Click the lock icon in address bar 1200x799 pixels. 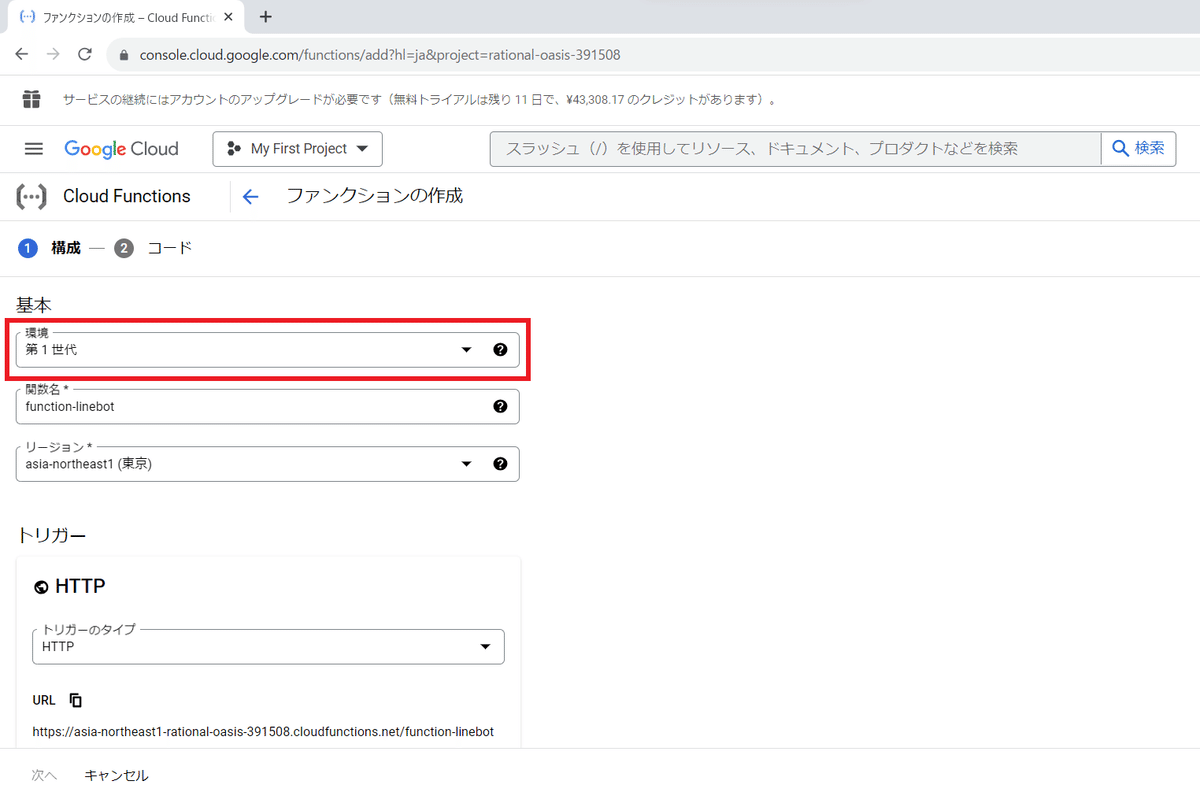coord(125,55)
